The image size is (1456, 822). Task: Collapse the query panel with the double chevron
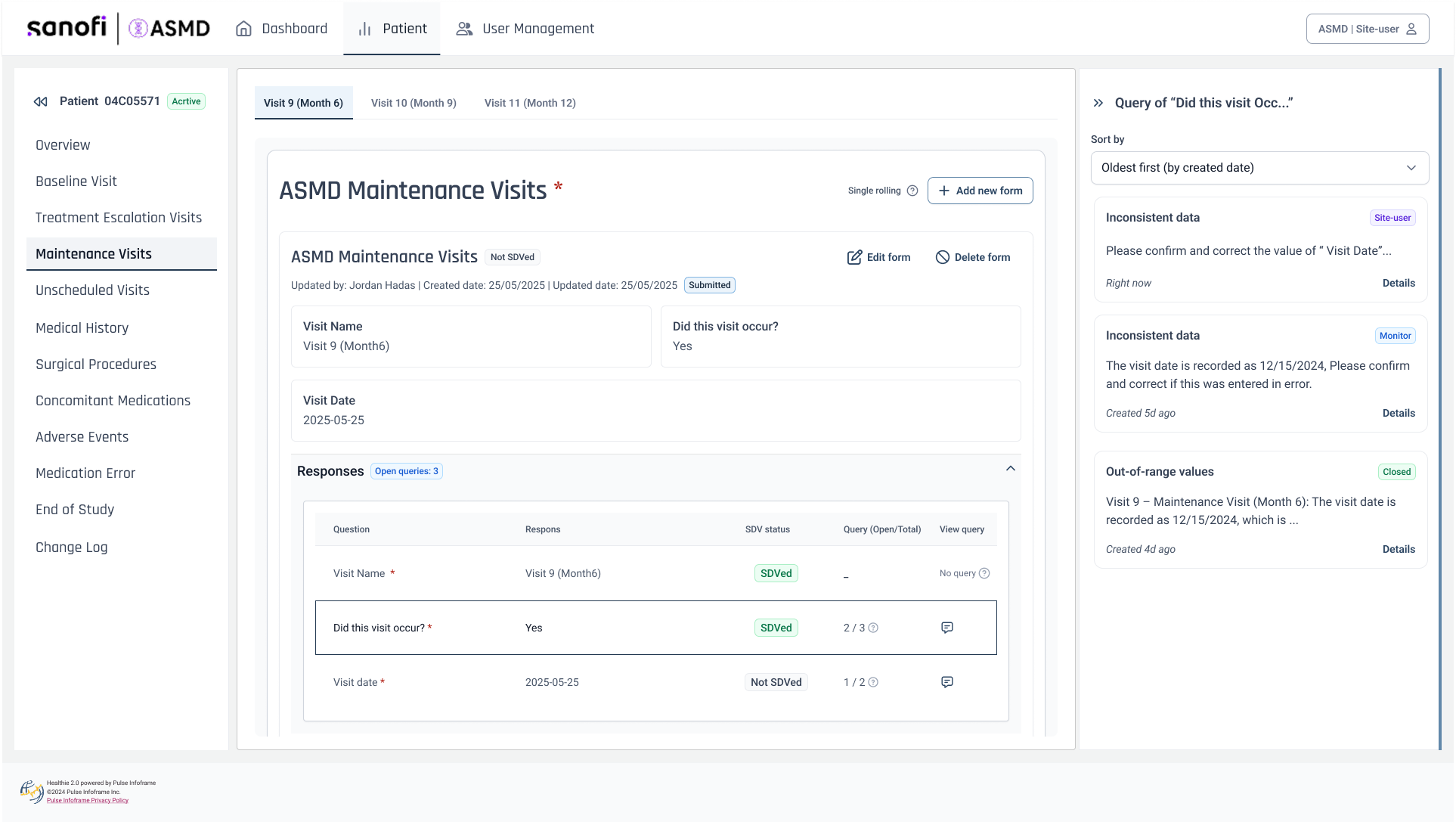coord(1098,103)
